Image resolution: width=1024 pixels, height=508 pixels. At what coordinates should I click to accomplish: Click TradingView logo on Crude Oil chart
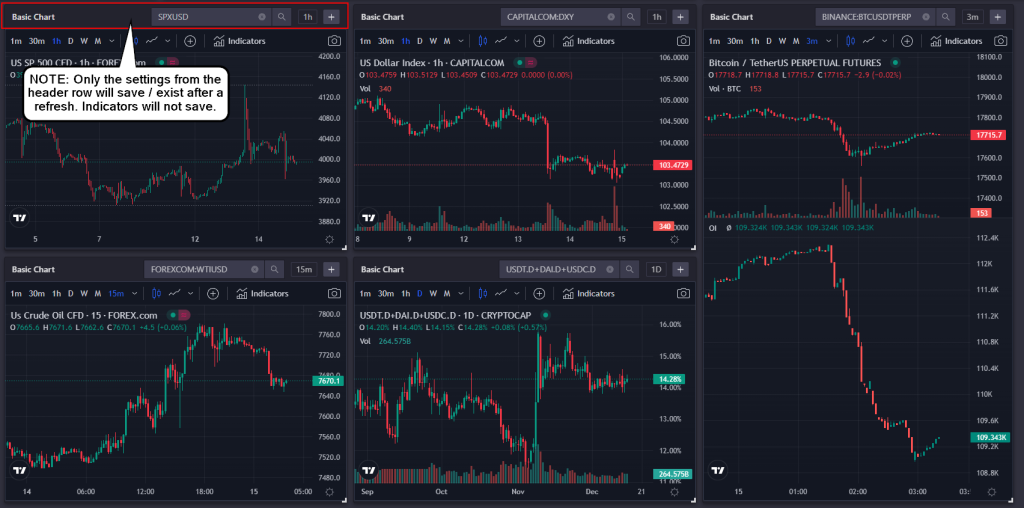pos(20,470)
